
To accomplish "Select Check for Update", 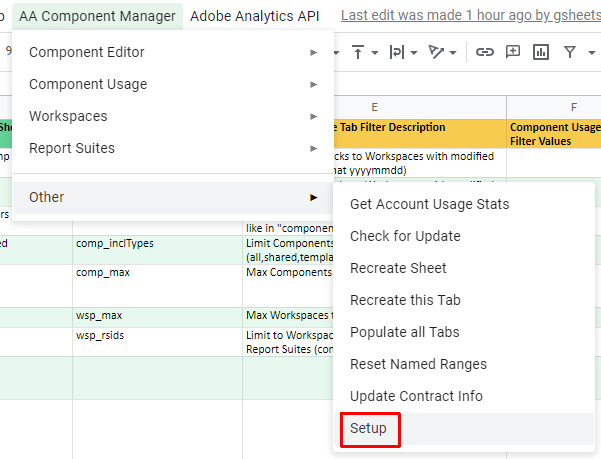I will click(x=464, y=236).
